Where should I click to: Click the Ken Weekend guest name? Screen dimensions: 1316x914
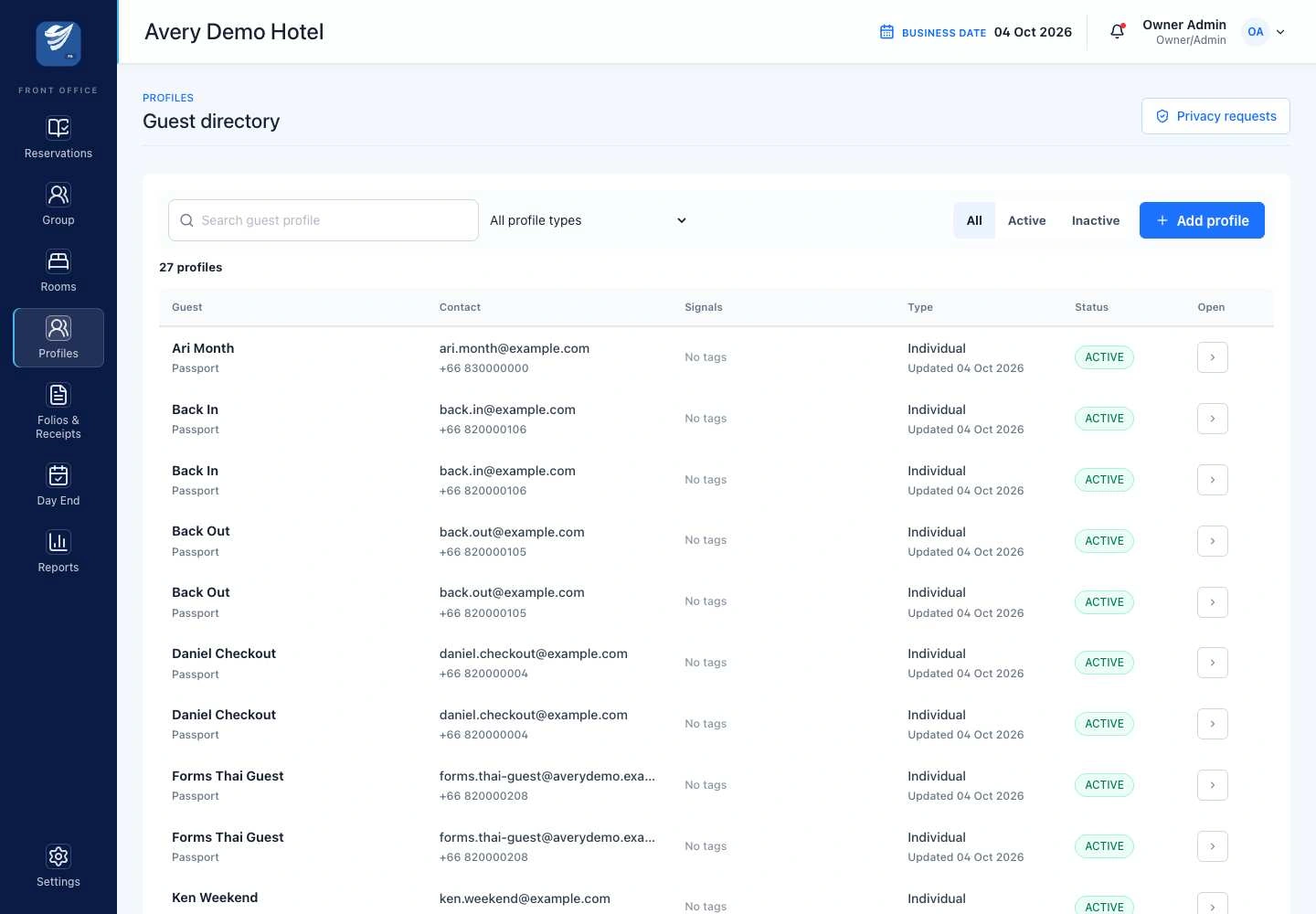215,898
